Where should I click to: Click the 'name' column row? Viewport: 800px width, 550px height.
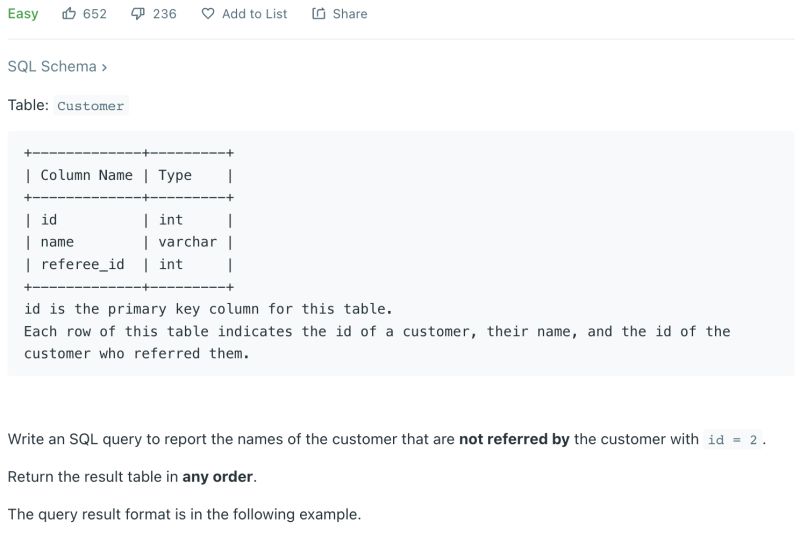point(129,242)
